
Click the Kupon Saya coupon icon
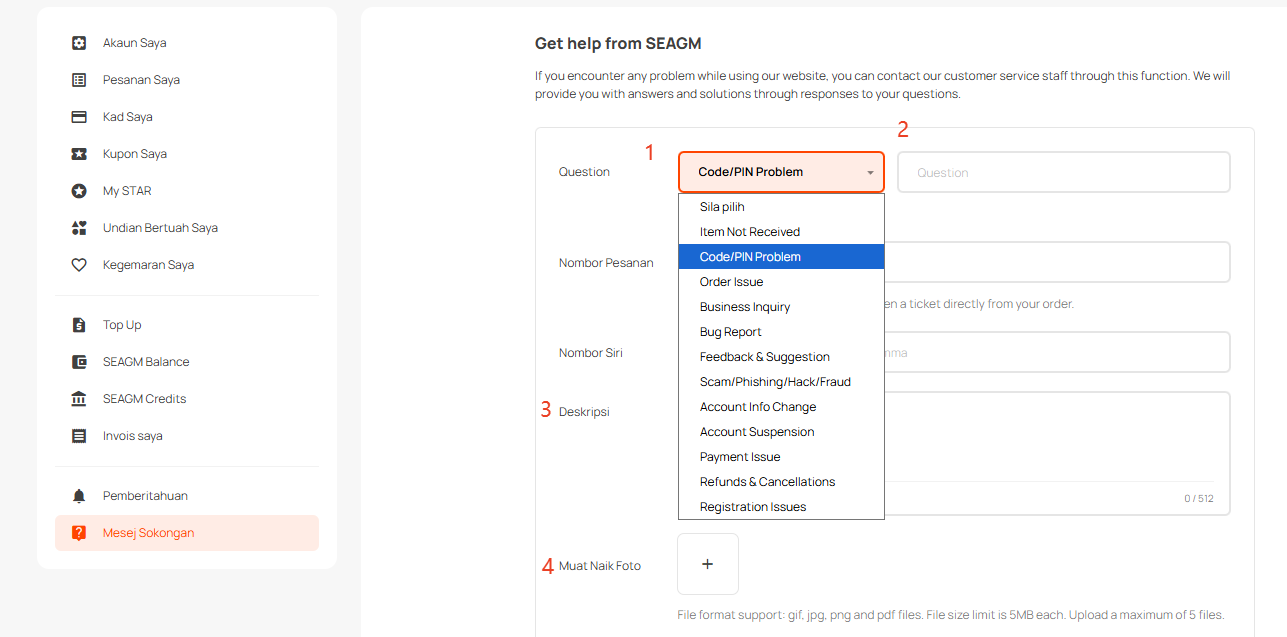click(x=79, y=154)
